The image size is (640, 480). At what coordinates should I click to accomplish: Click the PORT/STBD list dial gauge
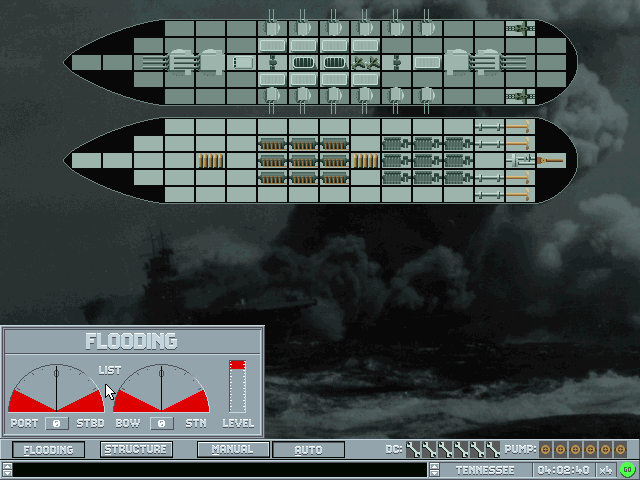tap(56, 388)
